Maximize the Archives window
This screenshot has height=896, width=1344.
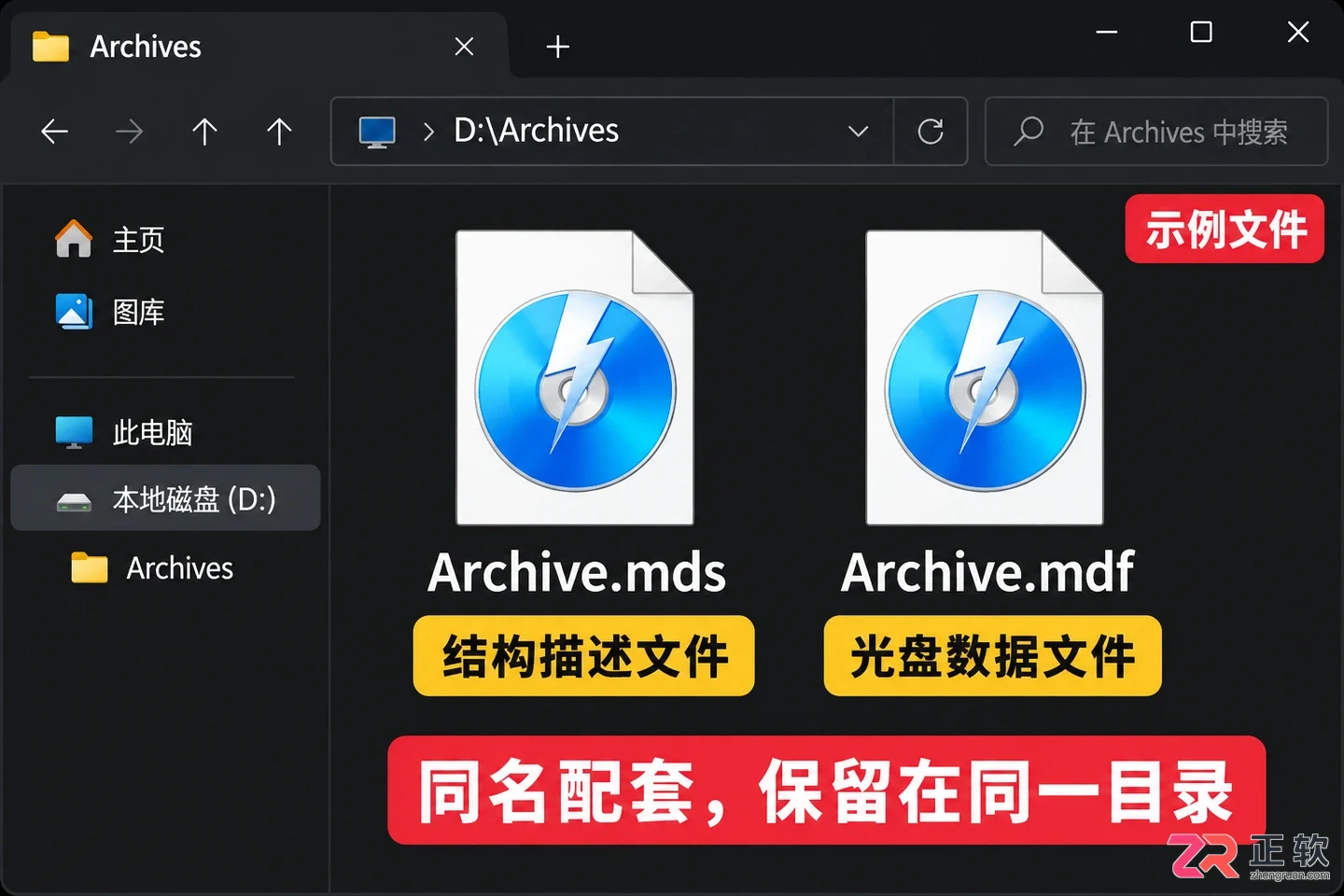[x=1202, y=33]
